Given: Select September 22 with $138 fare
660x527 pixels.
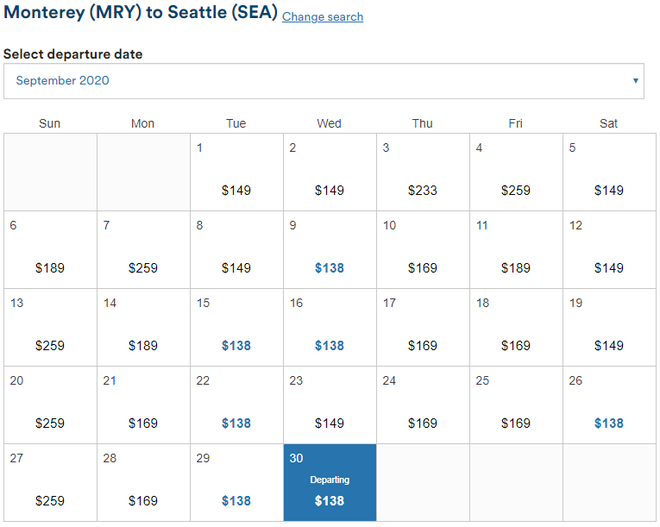Looking at the screenshot, I should tap(236, 405).
